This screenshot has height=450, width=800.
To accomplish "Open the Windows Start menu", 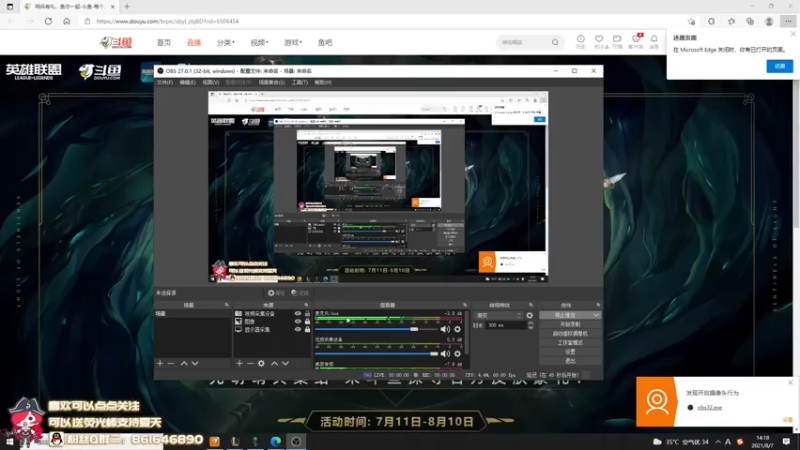I will click(x=10, y=441).
